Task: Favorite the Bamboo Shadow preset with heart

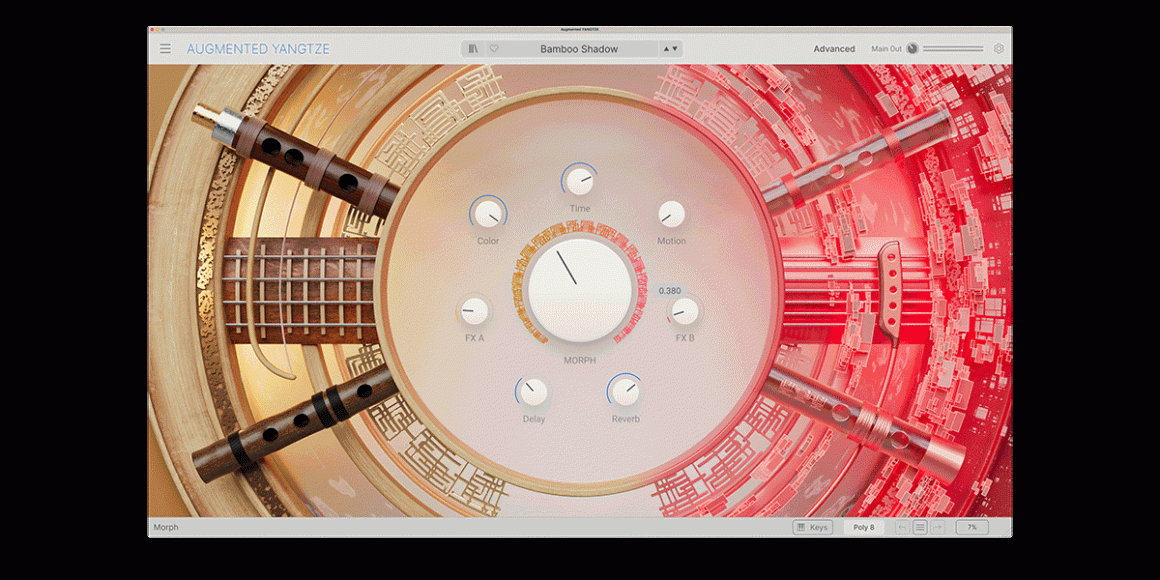Action: (493, 49)
